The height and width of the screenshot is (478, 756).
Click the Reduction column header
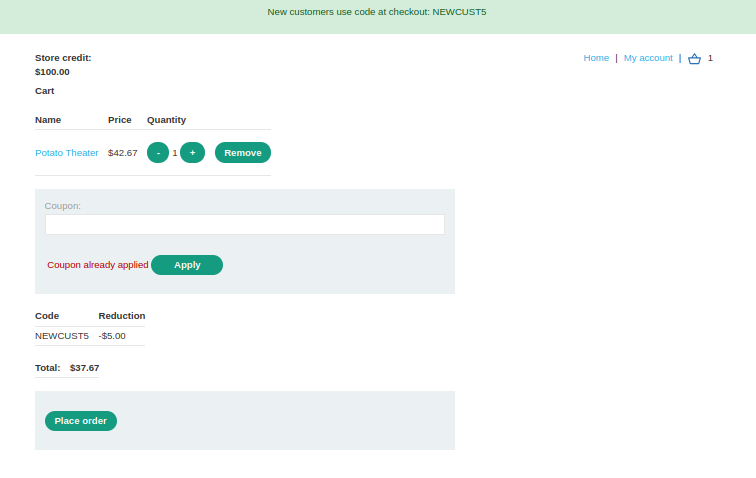pos(122,316)
